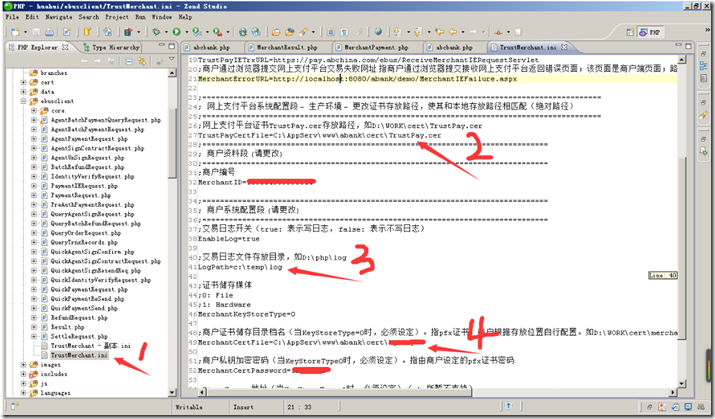Click the green Run play icon

point(176,32)
